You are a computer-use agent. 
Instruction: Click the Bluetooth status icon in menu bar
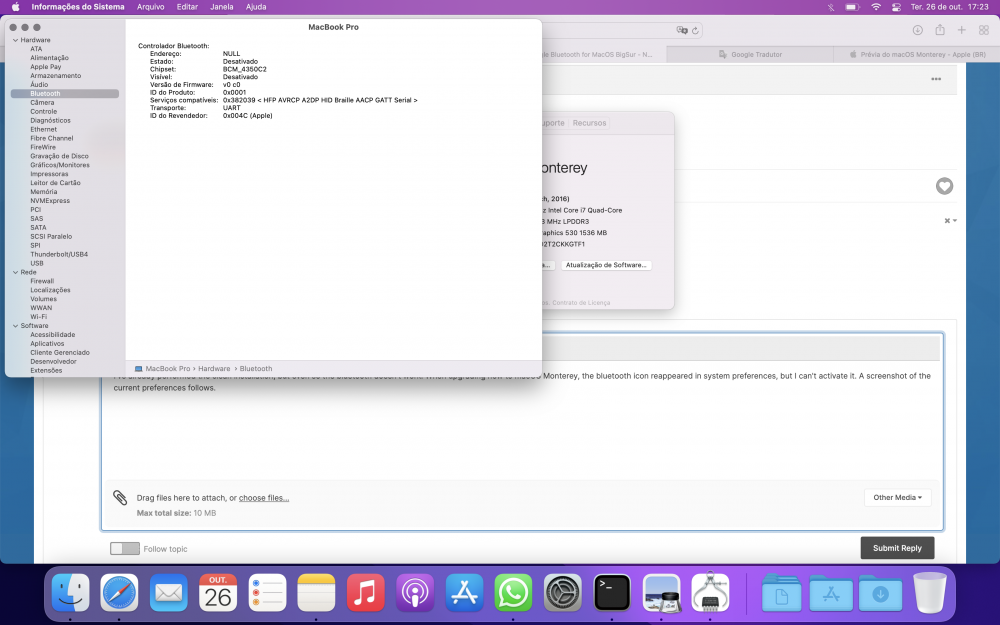(830, 7)
